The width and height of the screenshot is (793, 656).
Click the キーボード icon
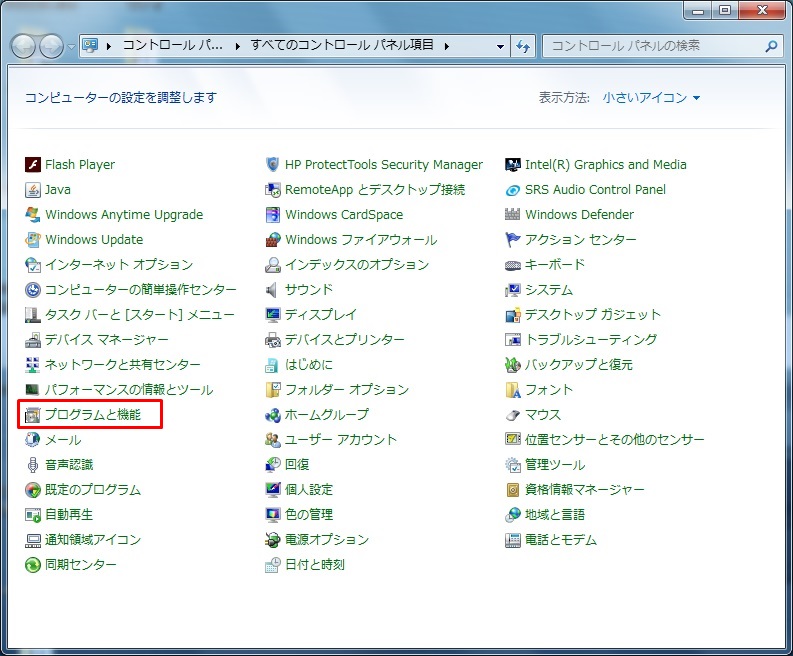(x=513, y=265)
